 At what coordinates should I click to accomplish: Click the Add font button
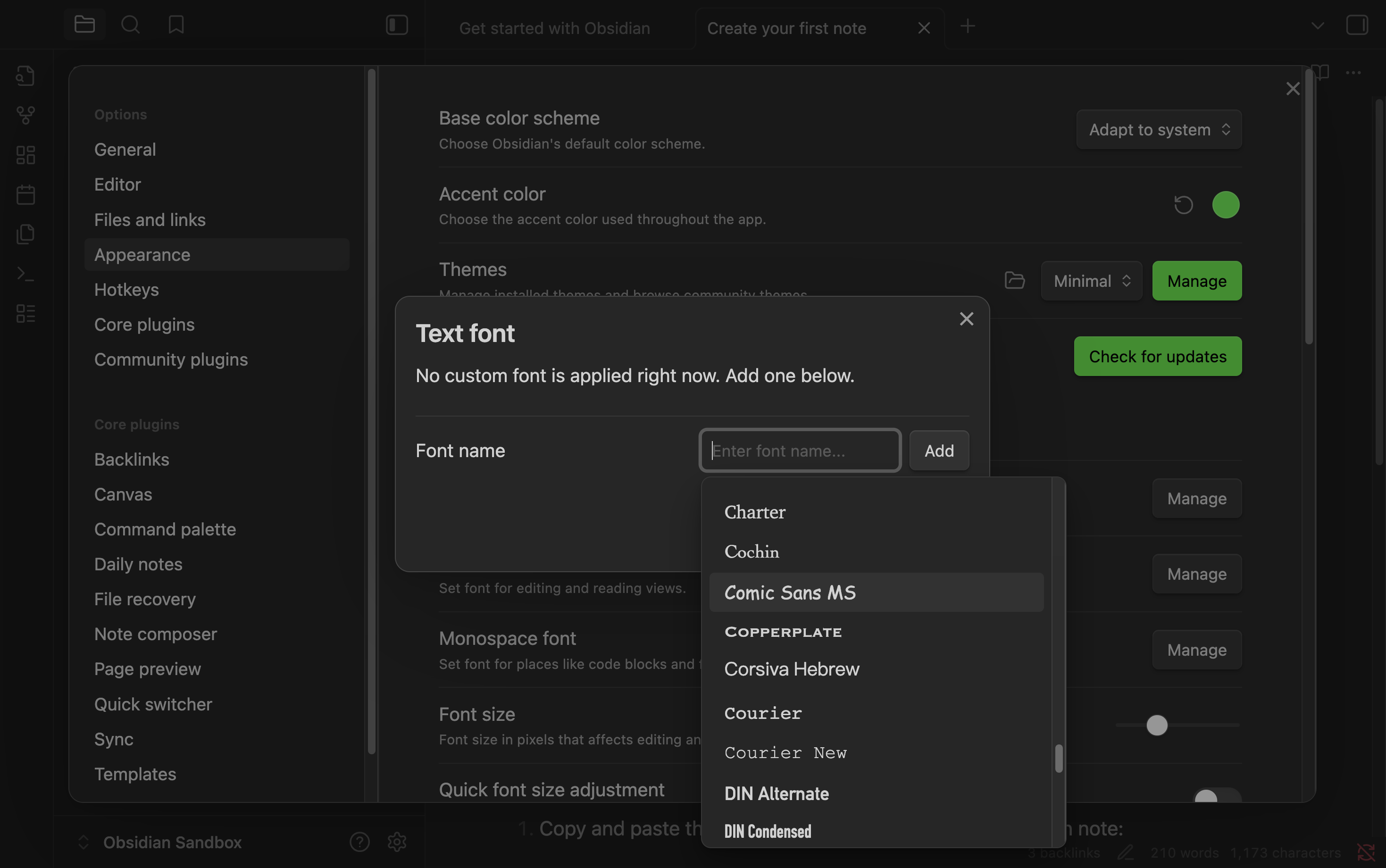pyautogui.click(x=939, y=451)
